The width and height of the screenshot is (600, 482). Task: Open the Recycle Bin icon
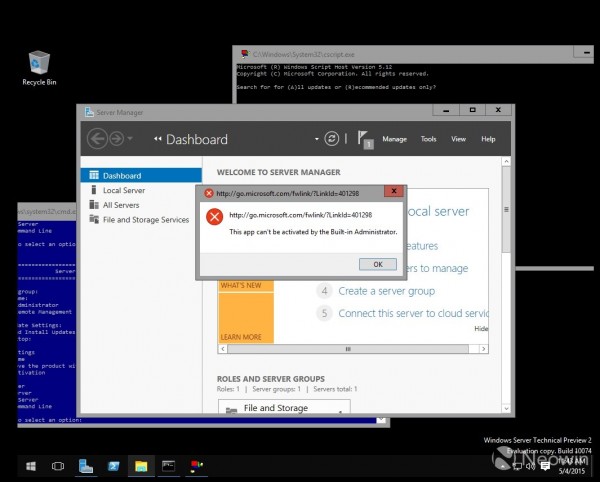pos(39,68)
